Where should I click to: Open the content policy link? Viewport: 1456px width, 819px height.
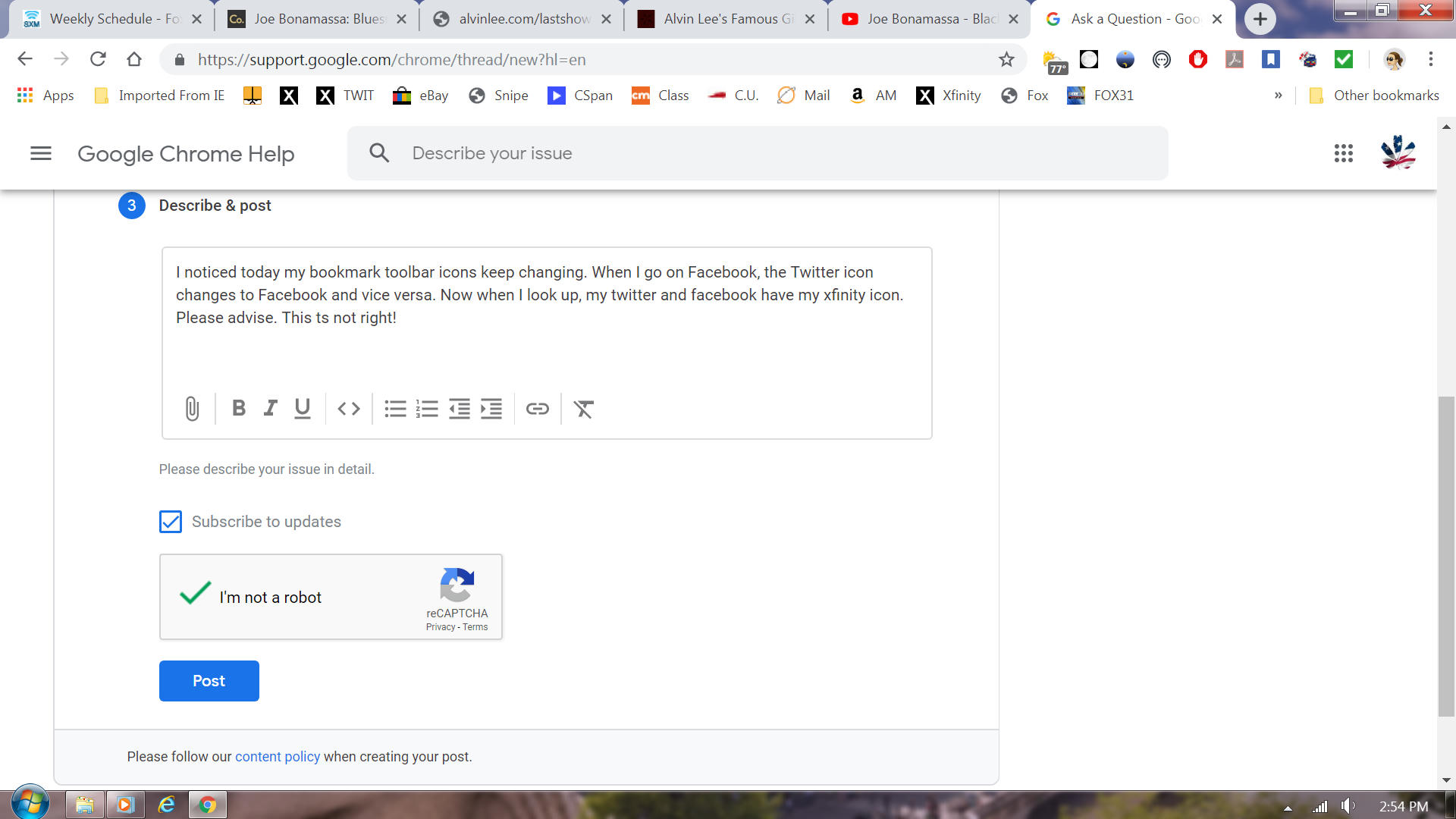click(x=278, y=756)
